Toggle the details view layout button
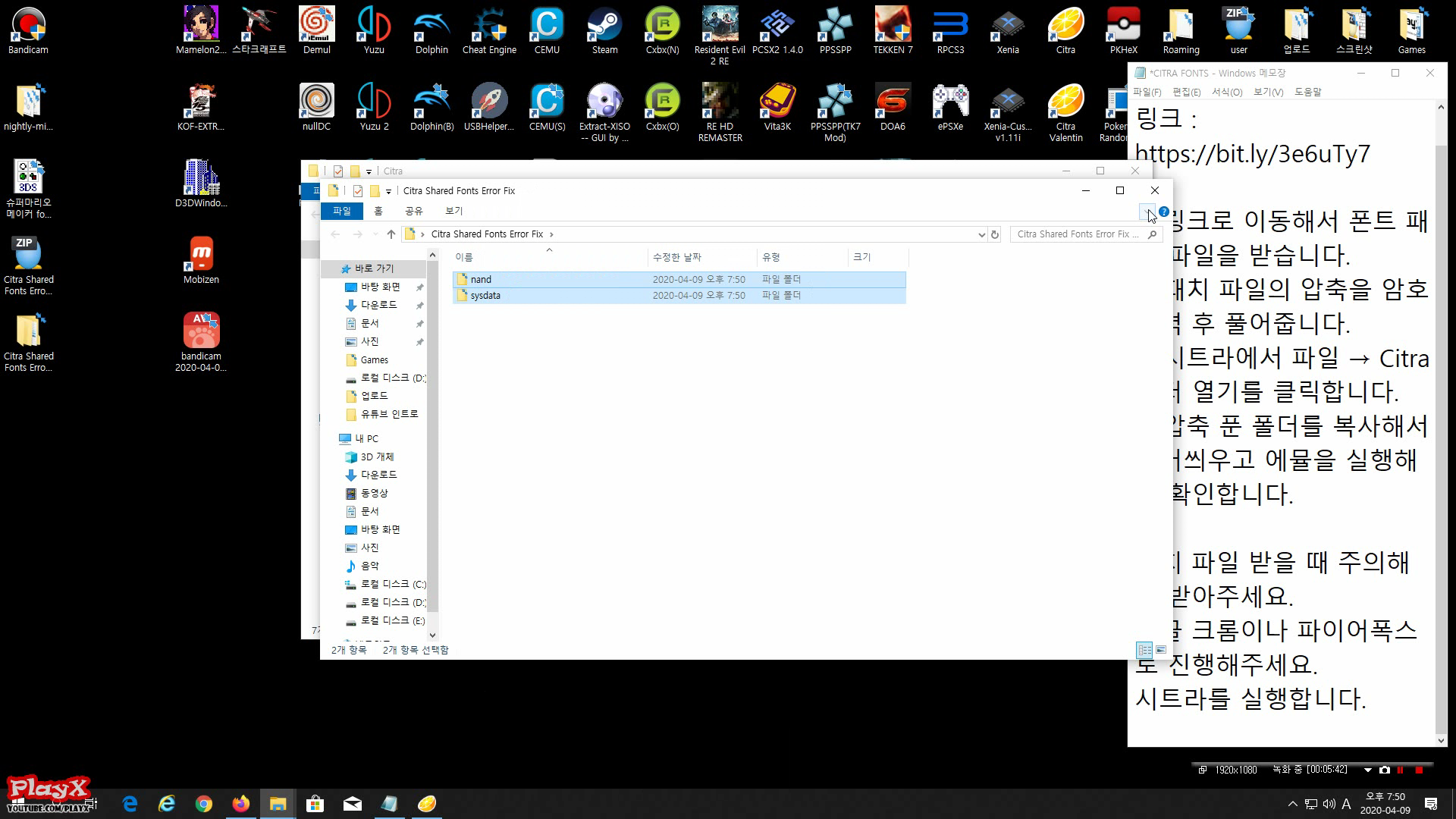 pyautogui.click(x=1144, y=650)
